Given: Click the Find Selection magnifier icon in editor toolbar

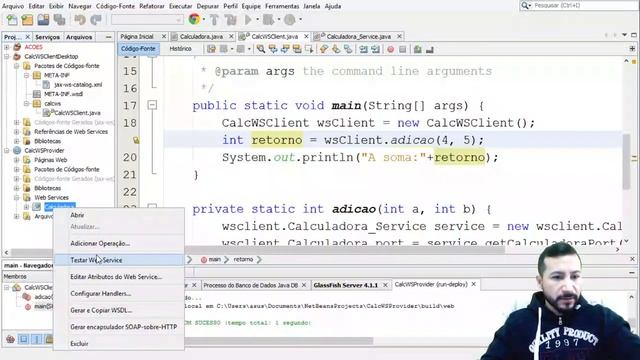Looking at the screenshot, I should [260, 49].
